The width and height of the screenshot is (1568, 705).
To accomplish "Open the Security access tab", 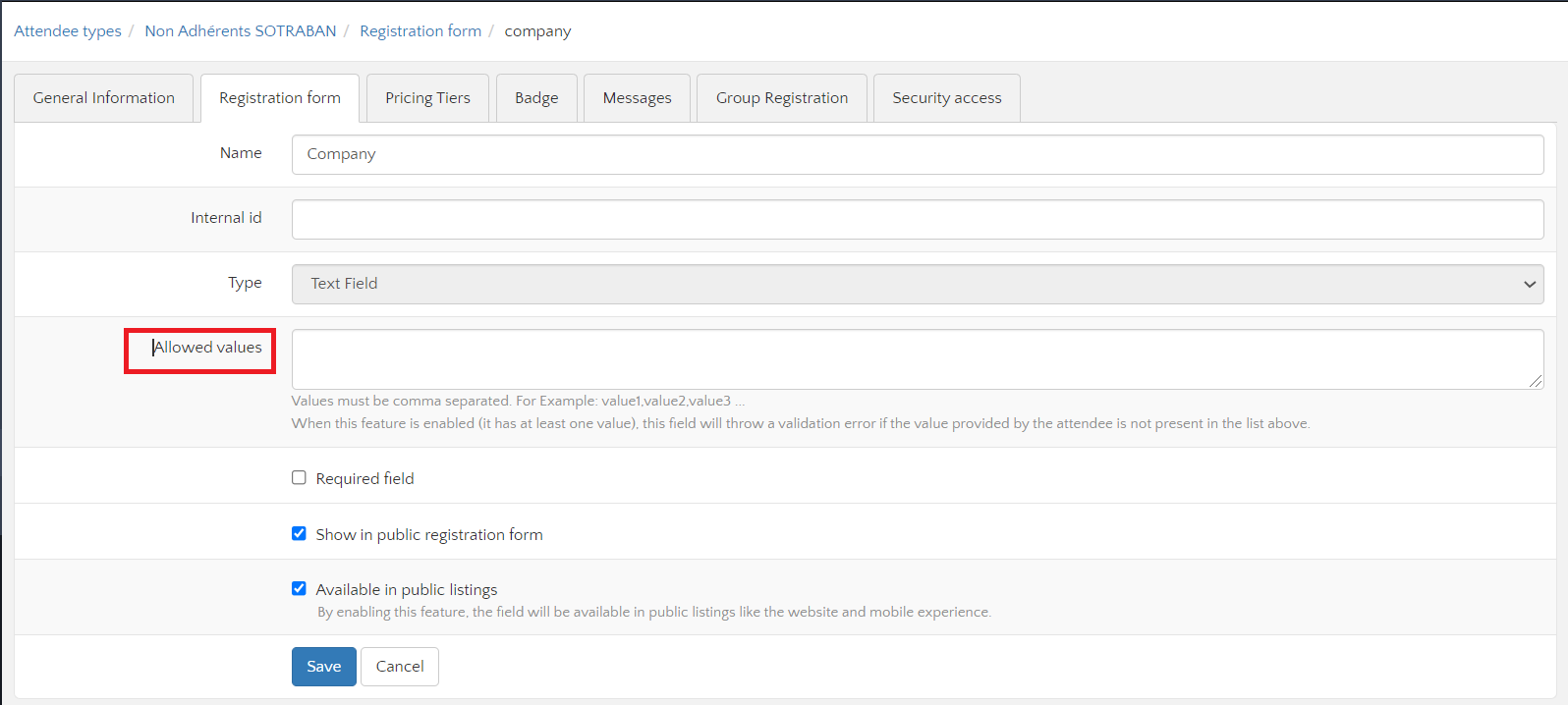I will pos(946,98).
